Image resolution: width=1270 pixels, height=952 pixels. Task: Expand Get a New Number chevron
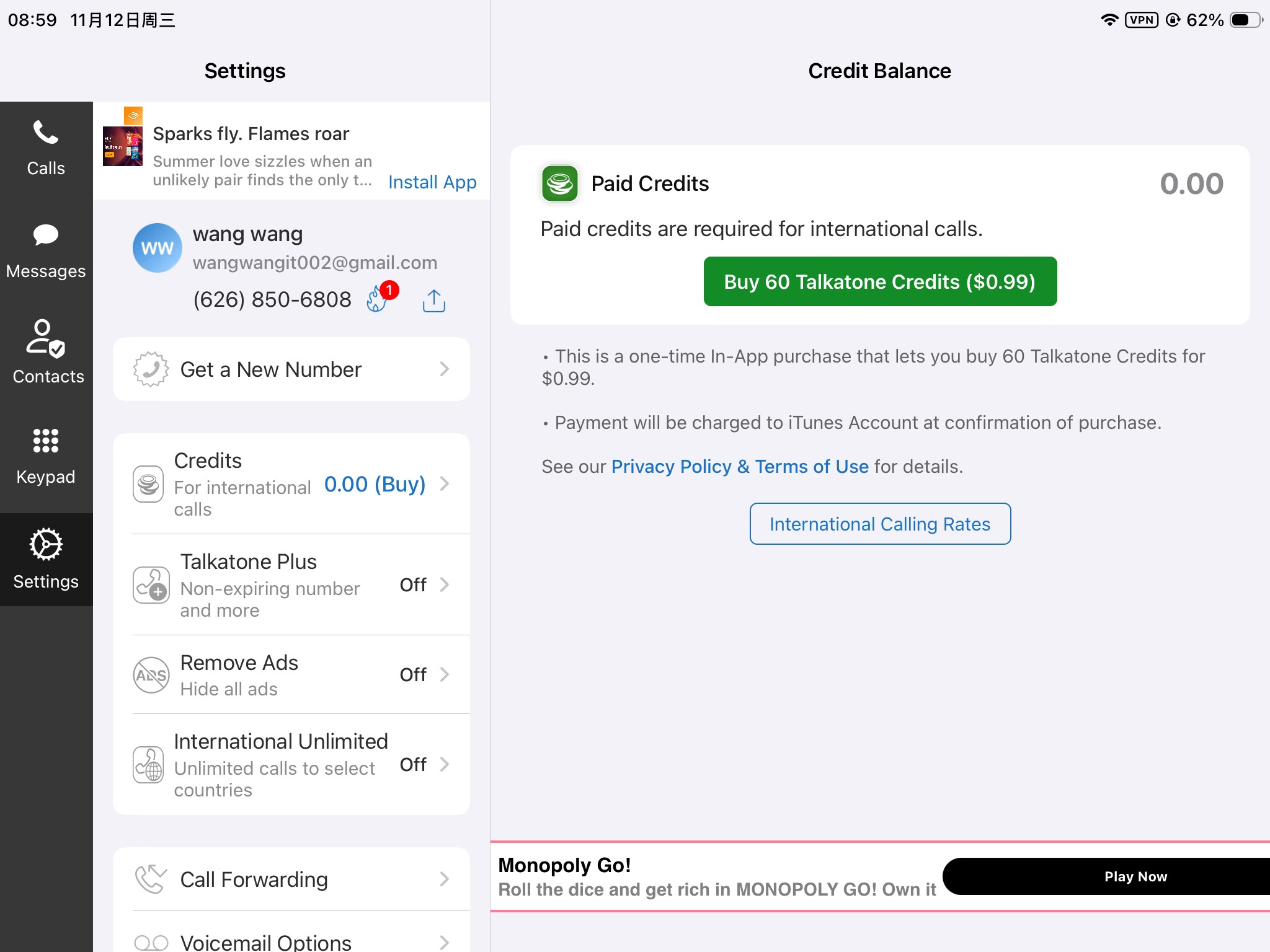445,369
